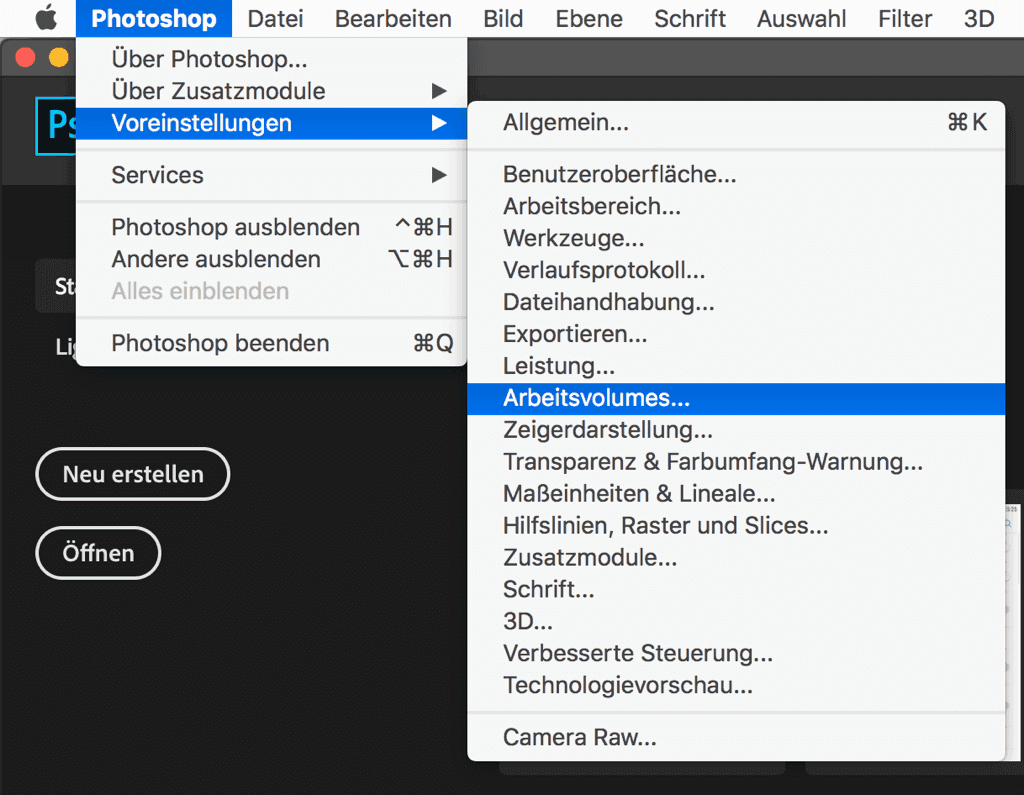Open Technologievorschau...
Screen dimensions: 1024x795
(736, 686)
